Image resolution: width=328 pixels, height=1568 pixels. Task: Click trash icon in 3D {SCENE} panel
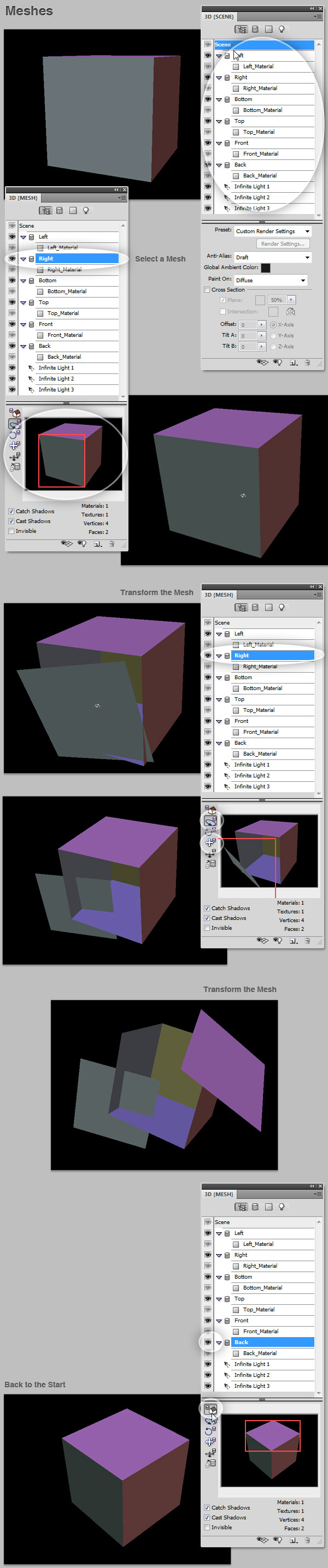click(x=307, y=362)
